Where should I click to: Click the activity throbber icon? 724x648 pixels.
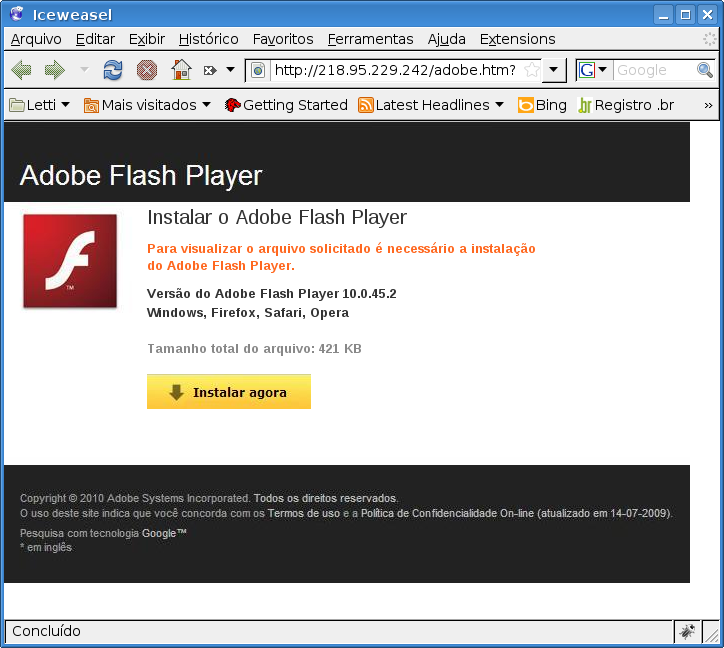(x=709, y=39)
